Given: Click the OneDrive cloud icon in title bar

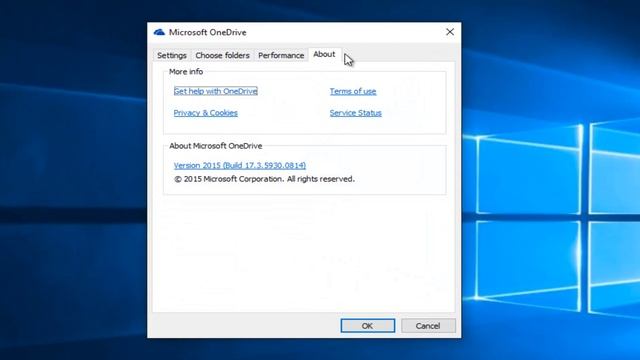Looking at the screenshot, I should point(159,32).
